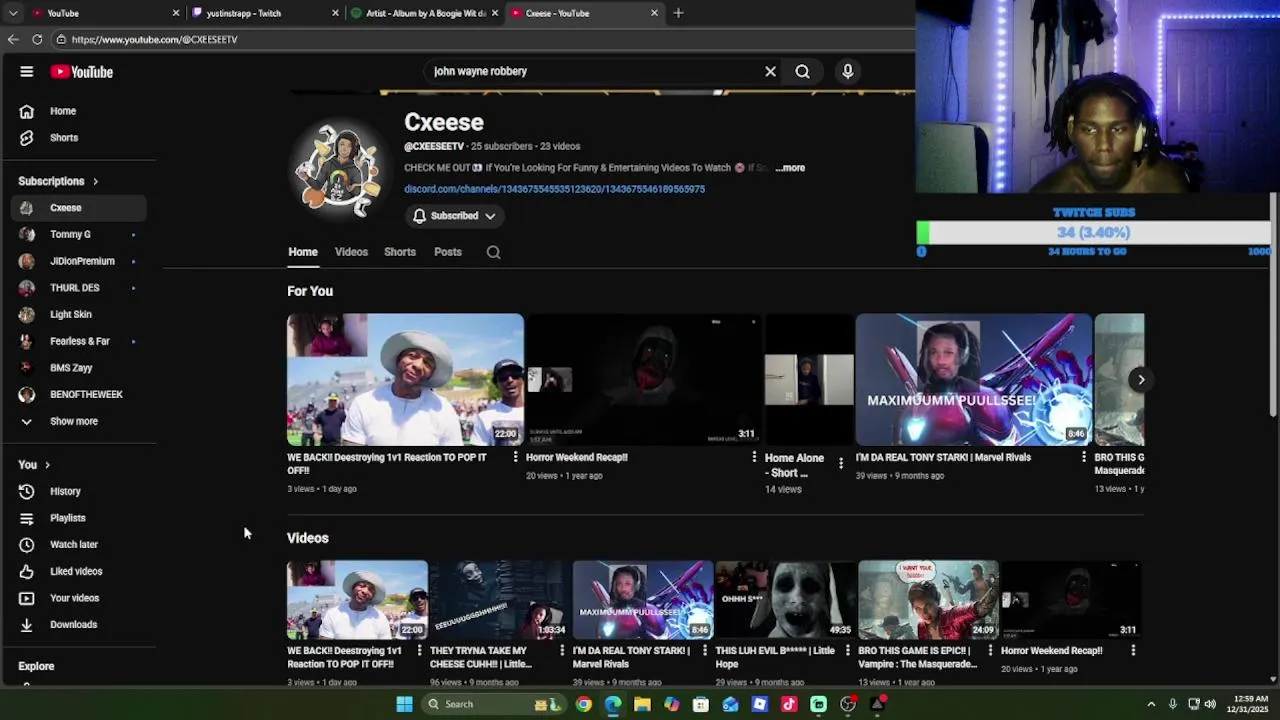Image resolution: width=1280 pixels, height=720 pixels.
Task: Start voice search with microphone
Action: pos(847,72)
